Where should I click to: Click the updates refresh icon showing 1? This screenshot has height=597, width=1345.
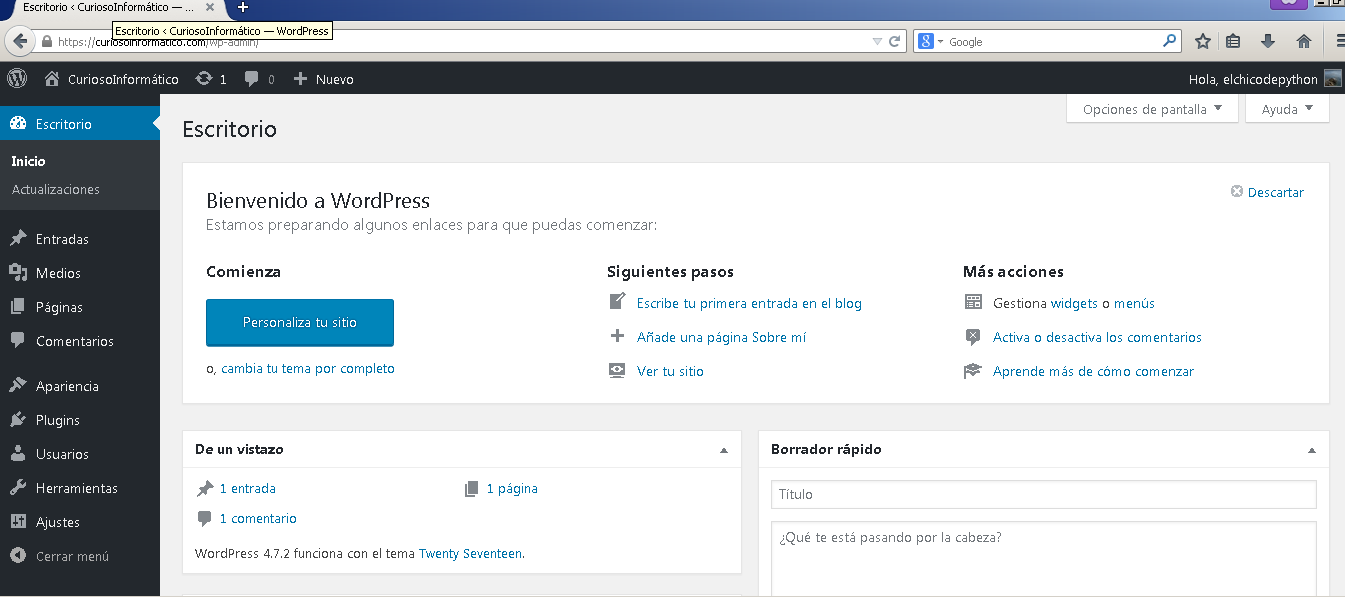pyautogui.click(x=204, y=78)
